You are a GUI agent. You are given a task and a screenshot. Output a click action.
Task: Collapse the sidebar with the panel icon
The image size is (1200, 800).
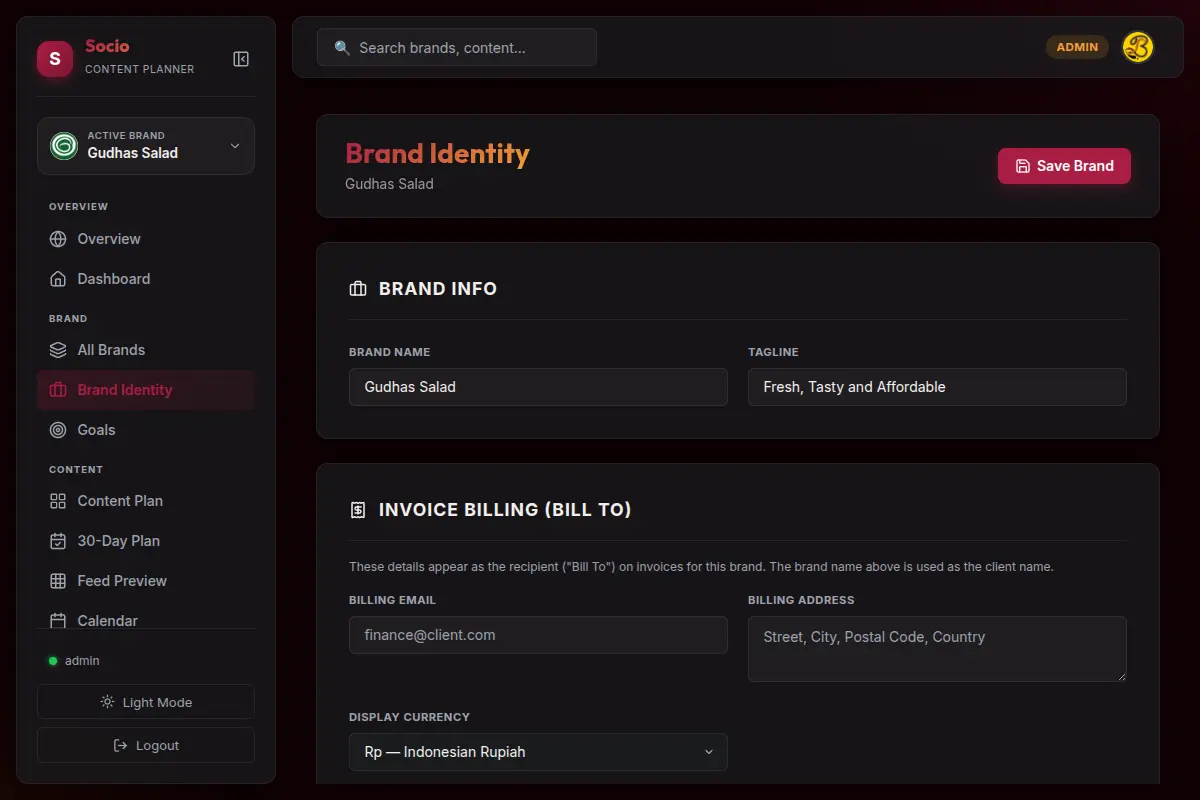click(241, 59)
